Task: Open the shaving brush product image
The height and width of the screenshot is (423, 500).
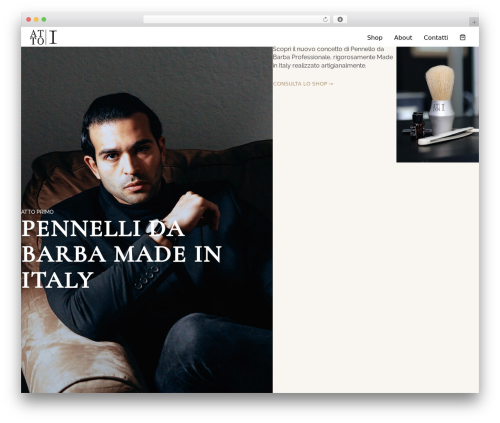Action: (x=437, y=104)
